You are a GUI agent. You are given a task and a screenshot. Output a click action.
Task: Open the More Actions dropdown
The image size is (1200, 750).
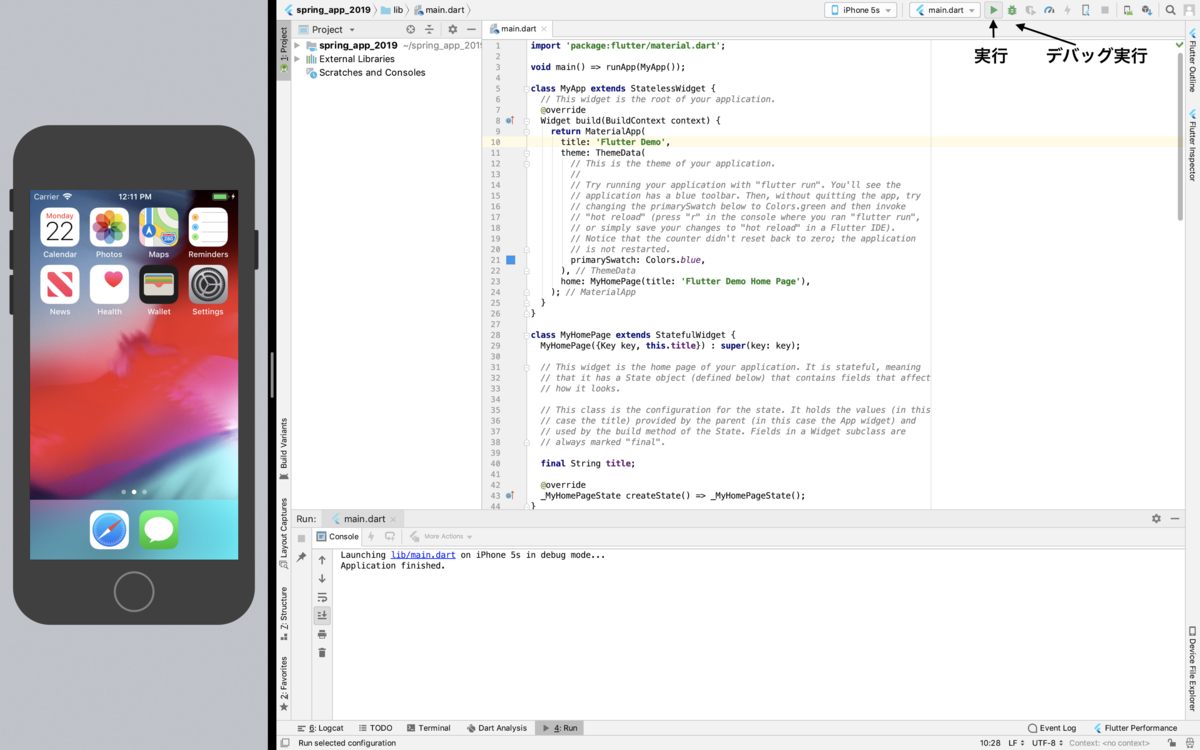441,537
